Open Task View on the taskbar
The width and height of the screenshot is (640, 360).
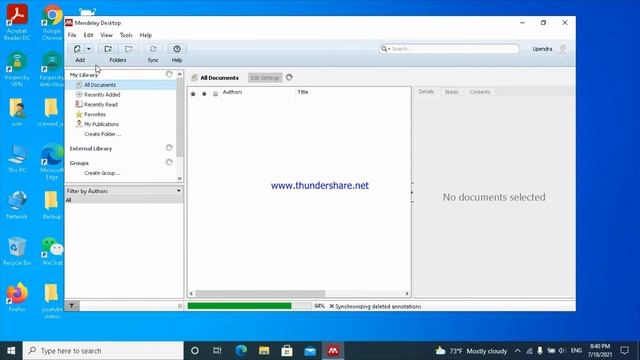217,351
